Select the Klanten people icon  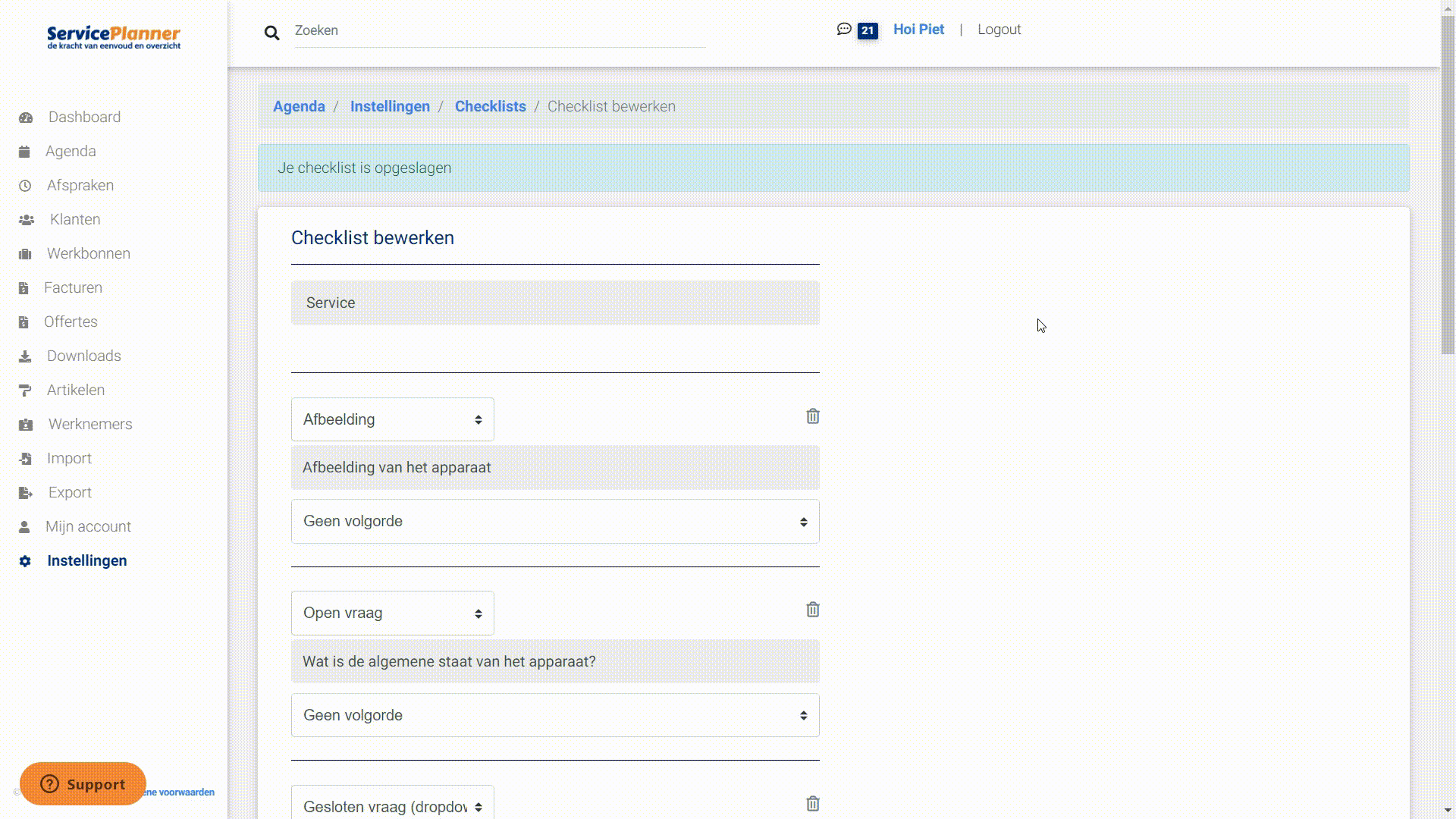pos(27,219)
